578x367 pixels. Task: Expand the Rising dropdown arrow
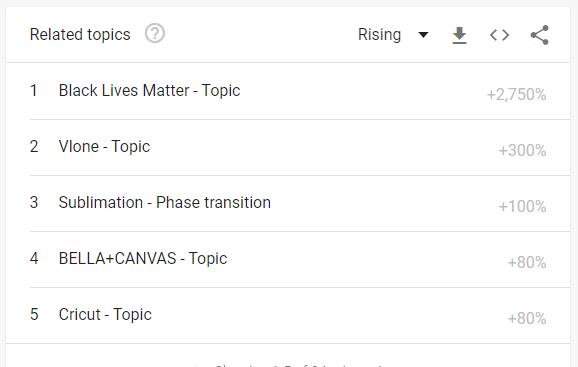(423, 35)
